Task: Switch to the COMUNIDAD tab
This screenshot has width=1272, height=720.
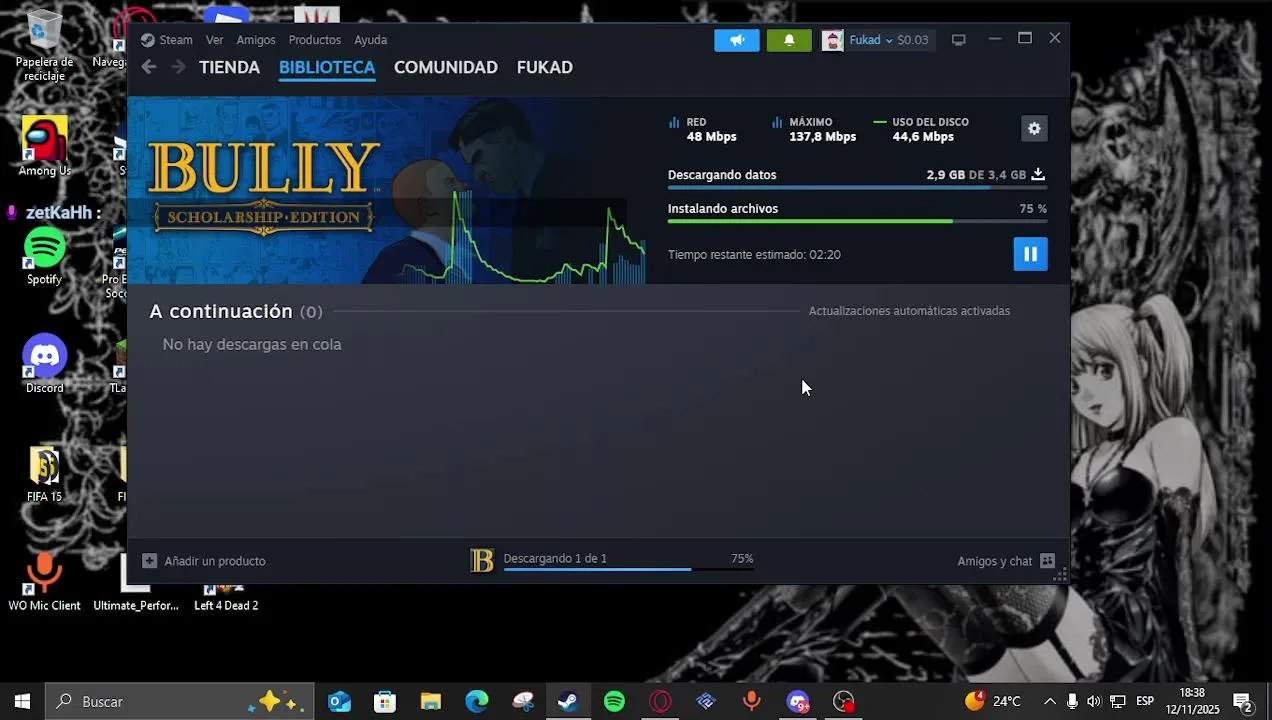Action: [446, 67]
